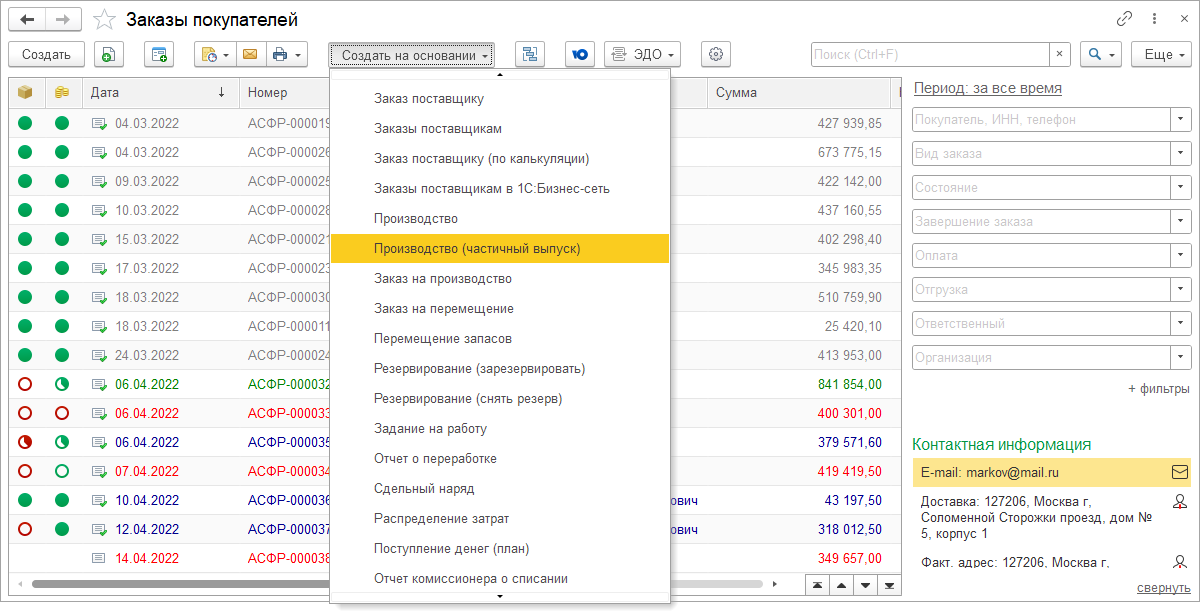The height and width of the screenshot is (611, 1200).
Task: Open the document structure icon in toolbar
Action: pyautogui.click(x=530, y=55)
